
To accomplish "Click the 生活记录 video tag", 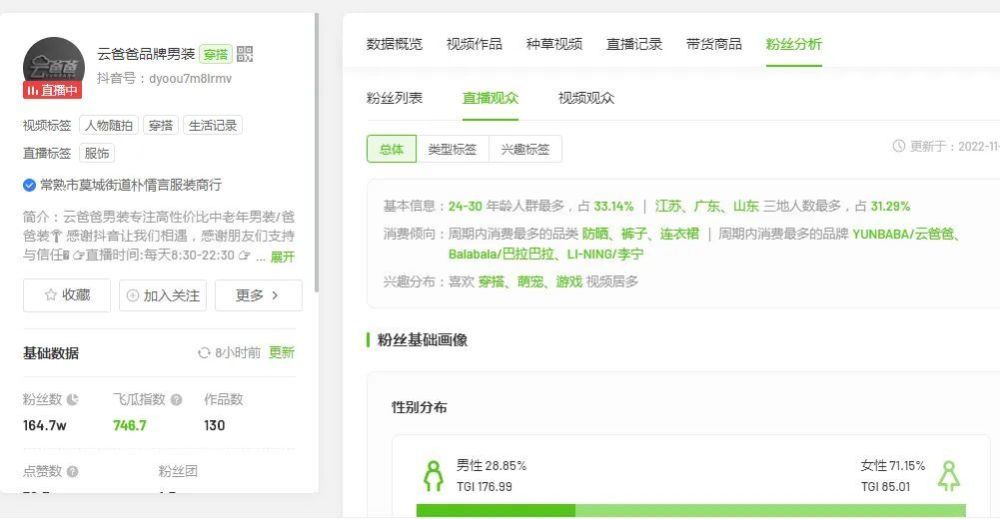I will tap(212, 126).
